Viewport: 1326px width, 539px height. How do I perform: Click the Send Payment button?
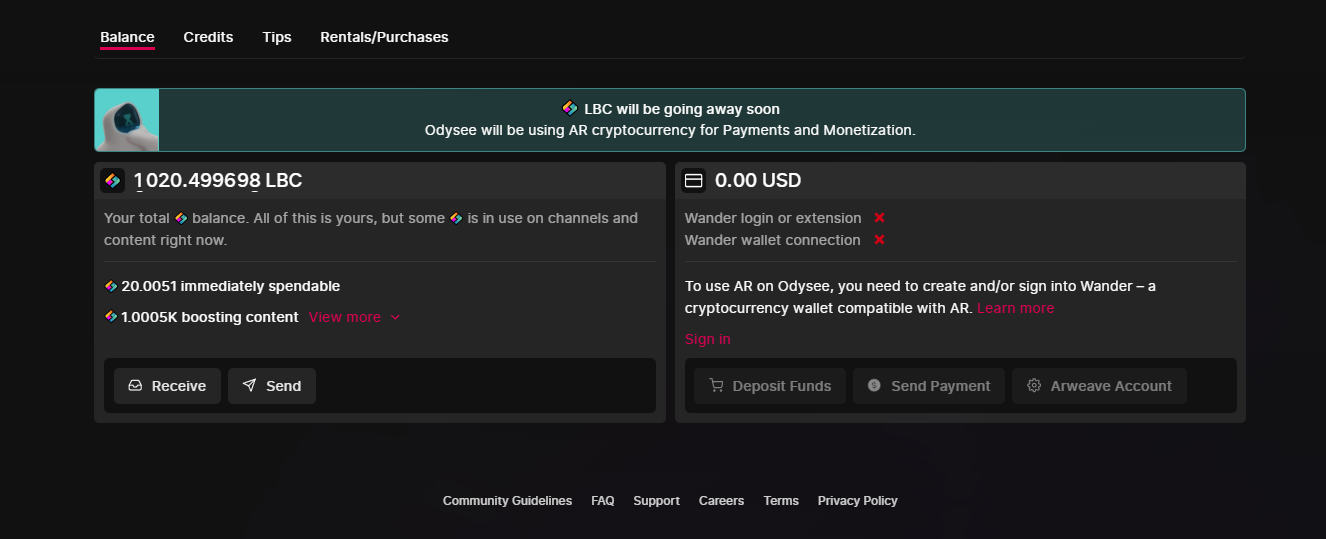pyautogui.click(x=928, y=386)
